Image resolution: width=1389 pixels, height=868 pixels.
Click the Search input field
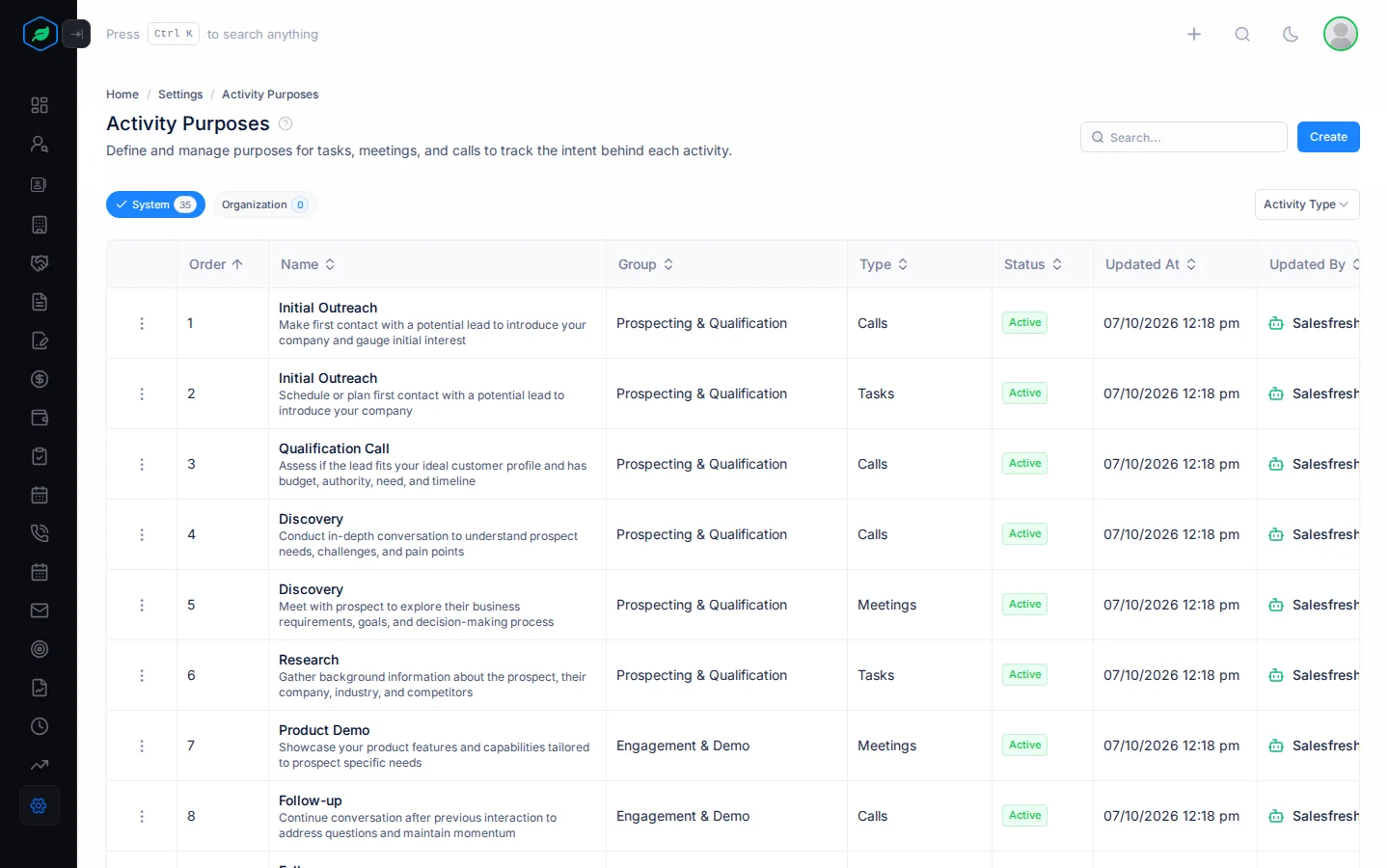click(1184, 137)
